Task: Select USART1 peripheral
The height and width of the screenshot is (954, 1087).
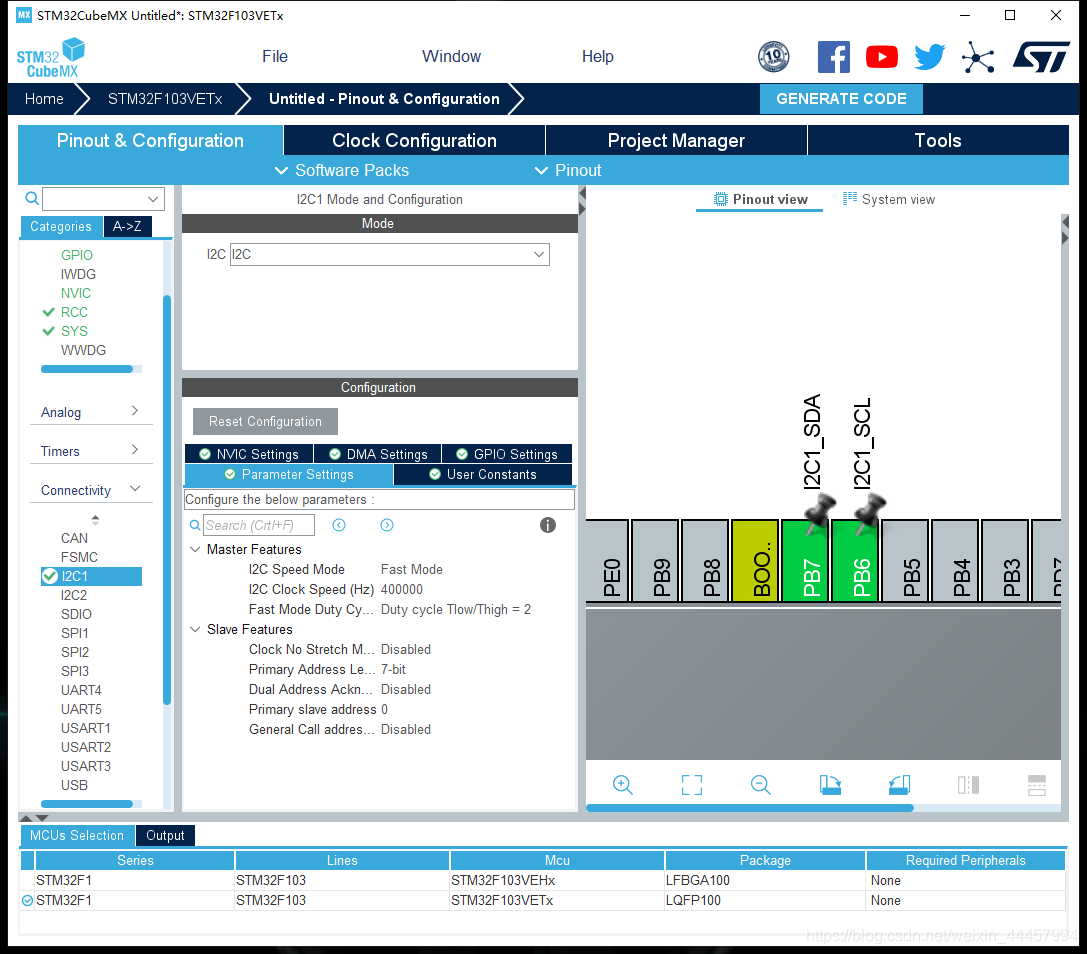Action: (85, 728)
